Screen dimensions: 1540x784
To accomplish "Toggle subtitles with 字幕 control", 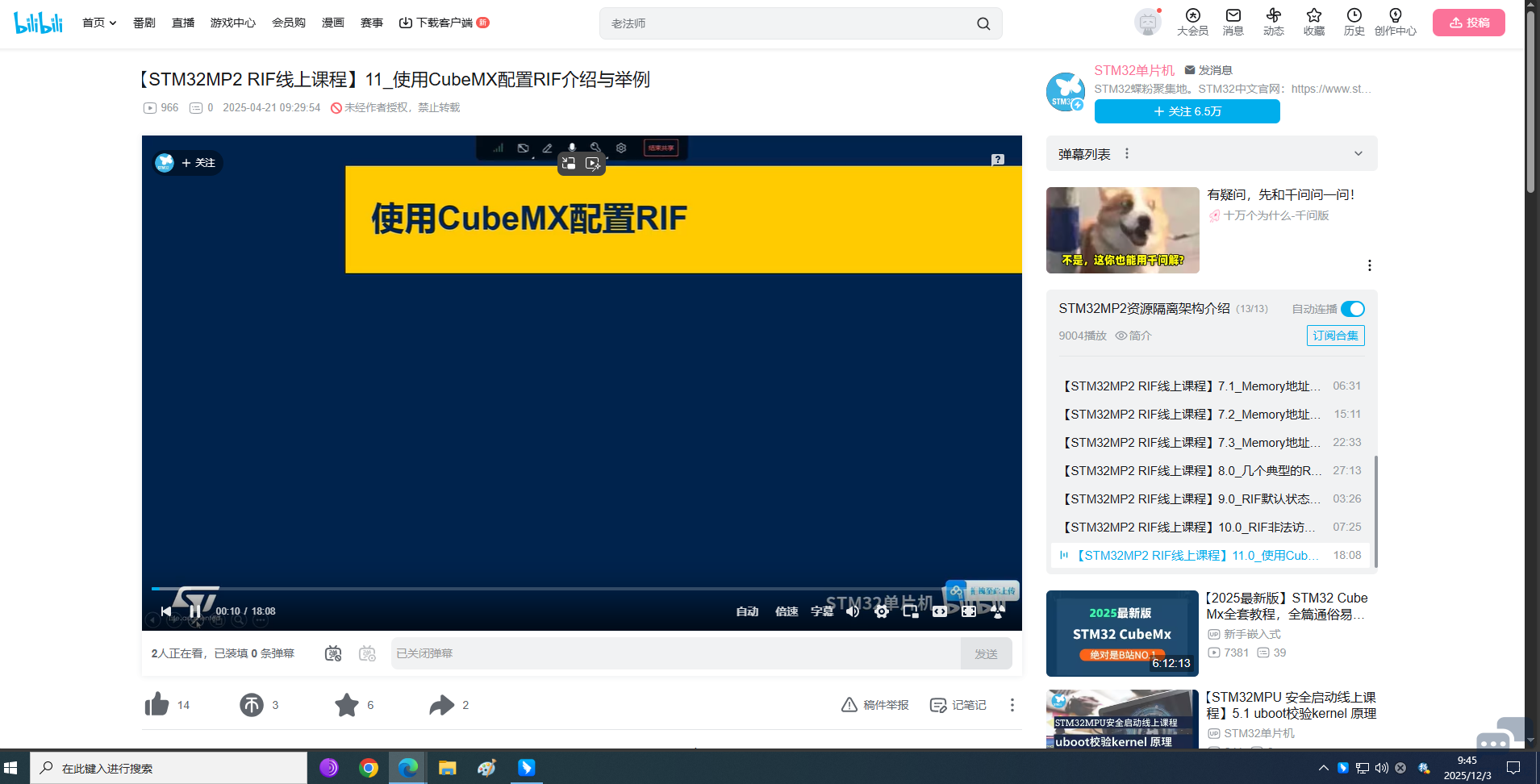I will 821,611.
